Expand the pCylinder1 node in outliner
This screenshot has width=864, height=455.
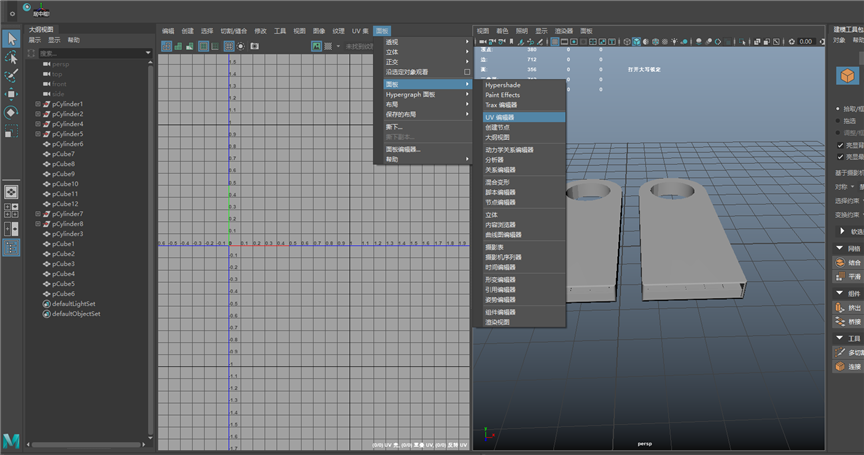click(x=38, y=104)
